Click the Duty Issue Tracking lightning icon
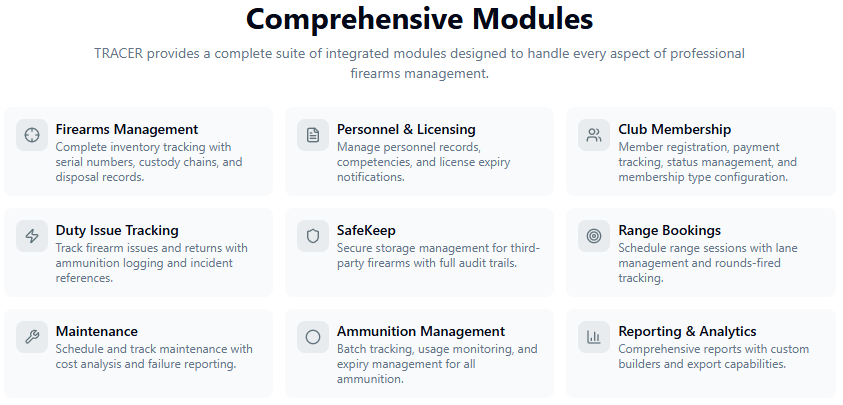Screen dimensions: 843x405 [32, 236]
